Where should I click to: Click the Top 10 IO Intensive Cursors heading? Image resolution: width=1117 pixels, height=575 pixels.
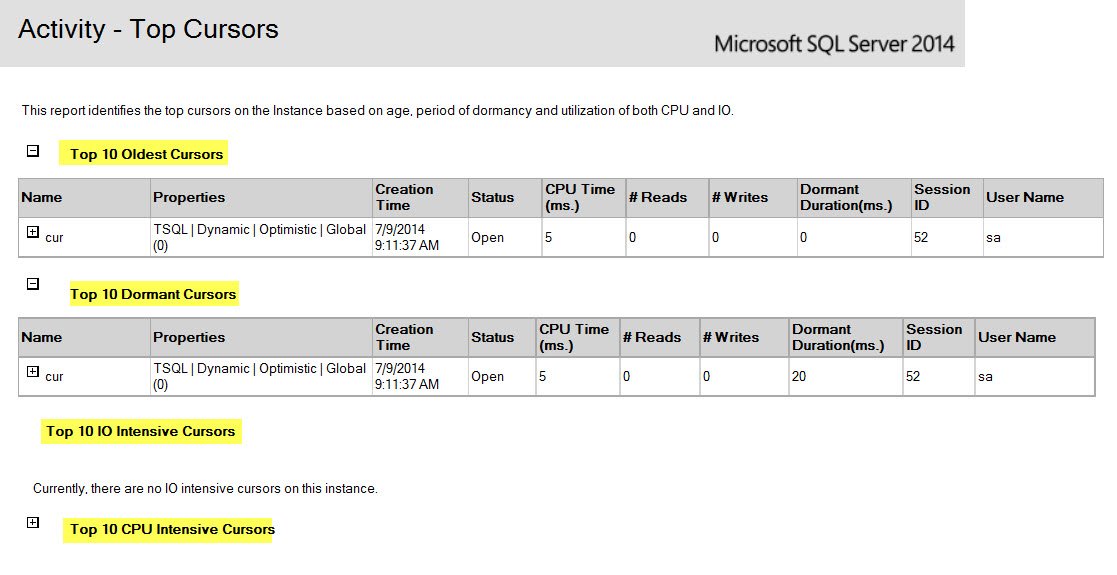141,431
